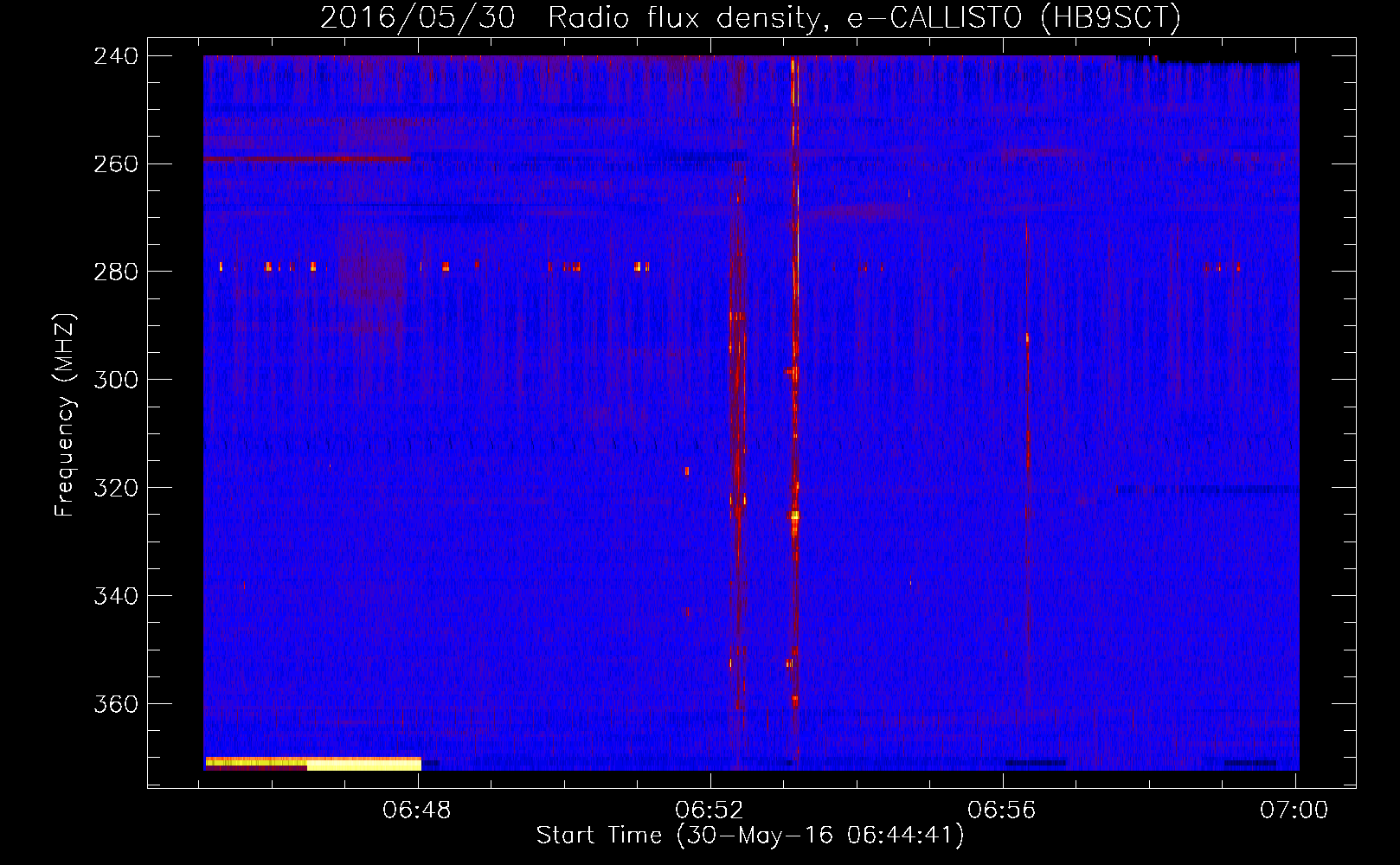Viewport: 1400px width, 865px height.
Task: Click the red horizontal line near 260 MHz
Action: pos(308,159)
